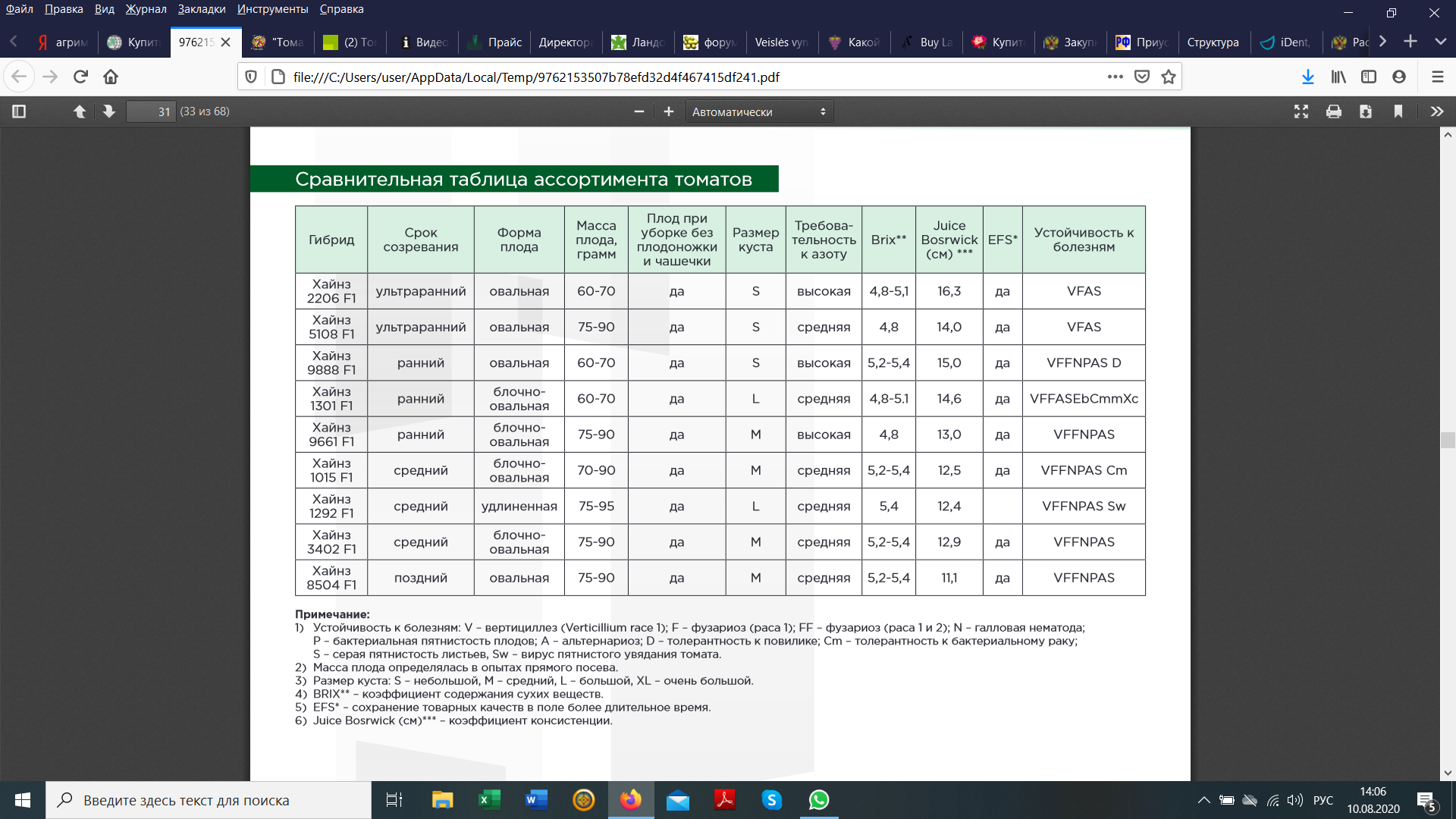Open the Журнал menu
This screenshot has height=819, width=1456.
pyautogui.click(x=146, y=9)
